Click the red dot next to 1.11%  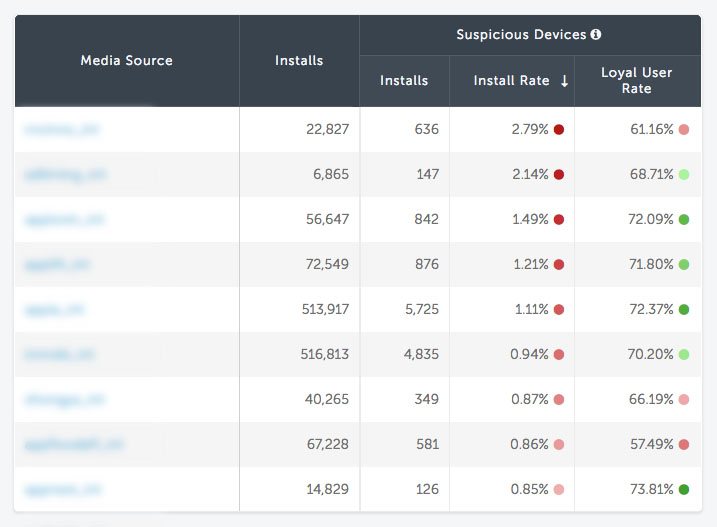559,310
